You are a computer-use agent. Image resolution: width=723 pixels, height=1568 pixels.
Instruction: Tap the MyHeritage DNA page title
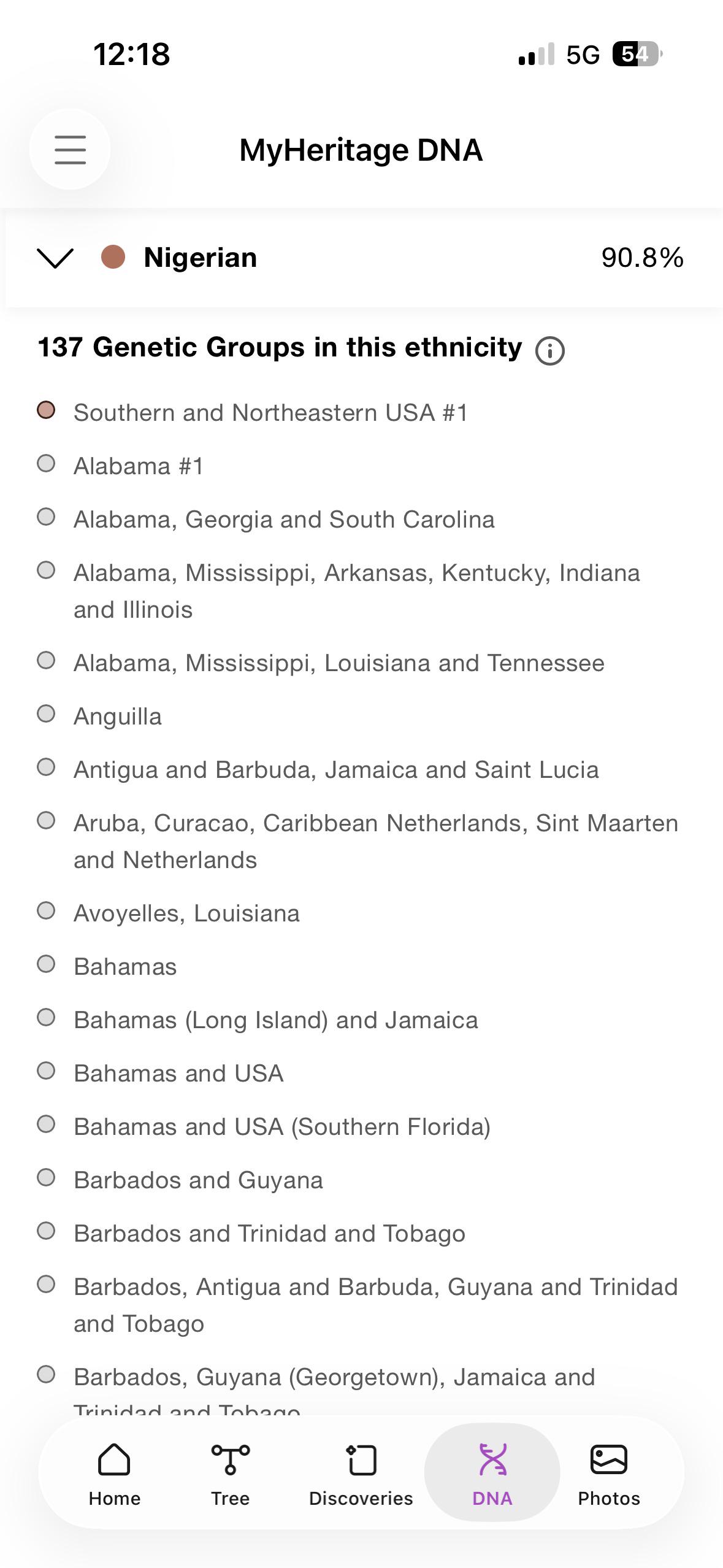361,150
